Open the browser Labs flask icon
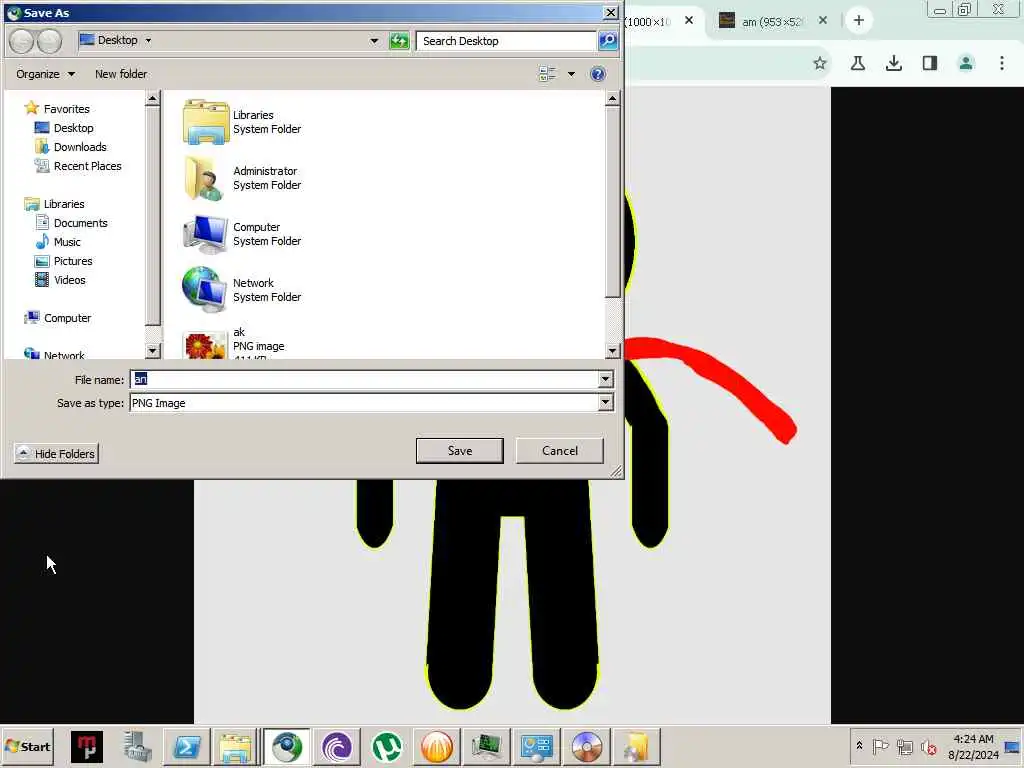Screen dimensions: 1024x768 857,63
